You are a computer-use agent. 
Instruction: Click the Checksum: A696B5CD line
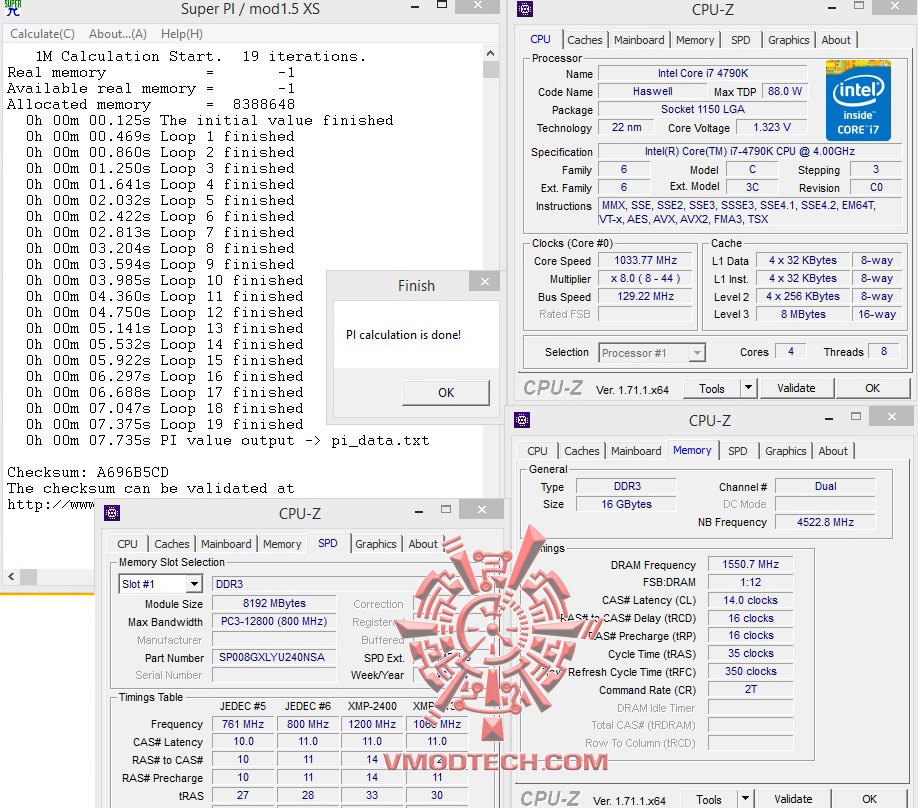coord(88,473)
